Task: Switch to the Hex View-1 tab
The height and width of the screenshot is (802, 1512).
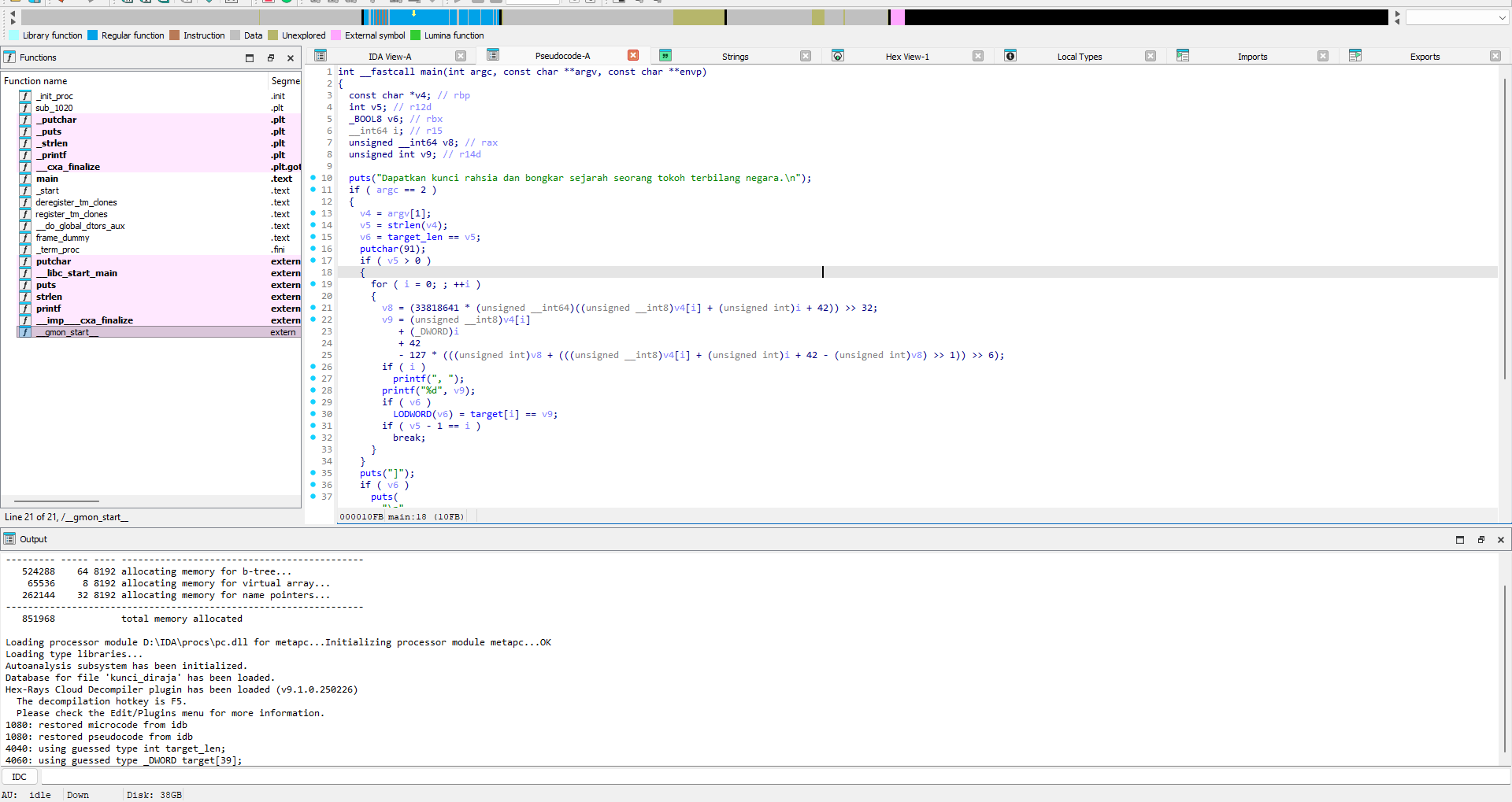Action: pyautogui.click(x=907, y=57)
